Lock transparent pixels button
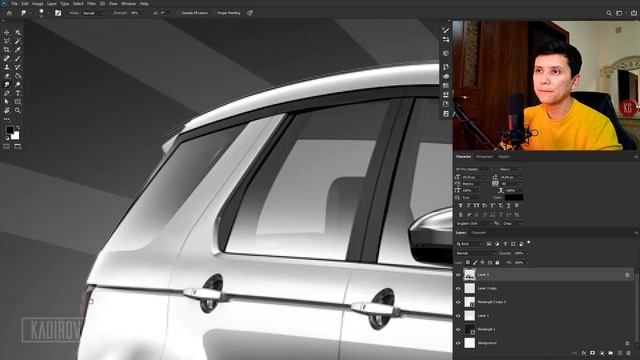 click(x=468, y=262)
